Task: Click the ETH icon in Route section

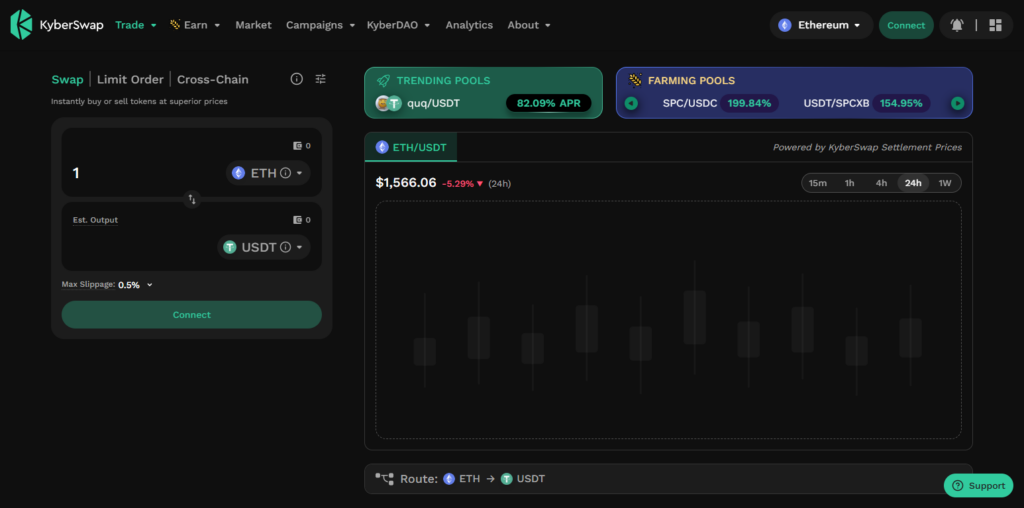Action: pos(449,479)
